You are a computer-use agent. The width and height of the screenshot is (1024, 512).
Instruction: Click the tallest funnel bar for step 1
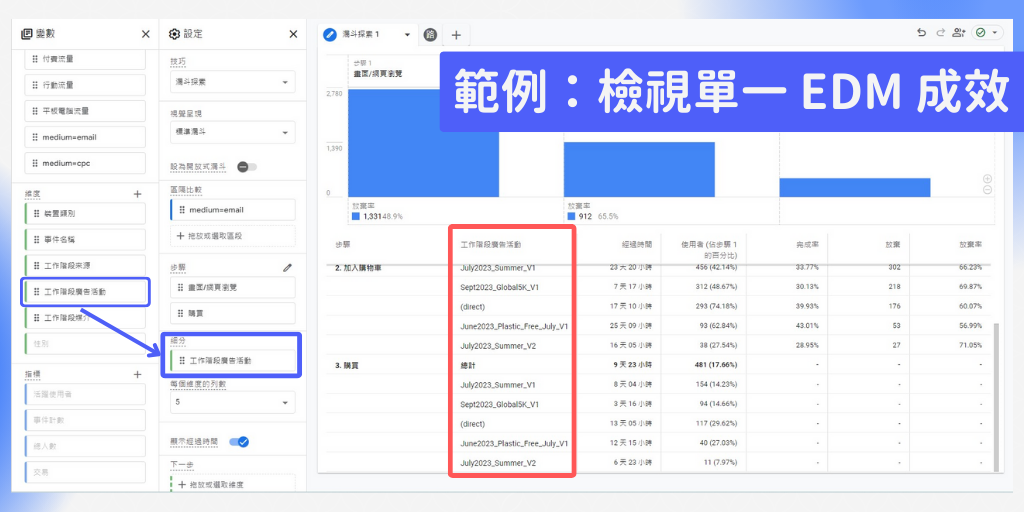(x=423, y=143)
